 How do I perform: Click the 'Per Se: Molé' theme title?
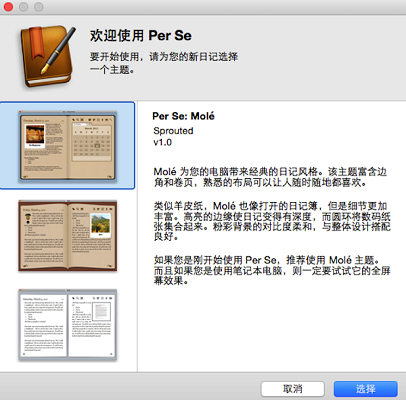tap(183, 116)
